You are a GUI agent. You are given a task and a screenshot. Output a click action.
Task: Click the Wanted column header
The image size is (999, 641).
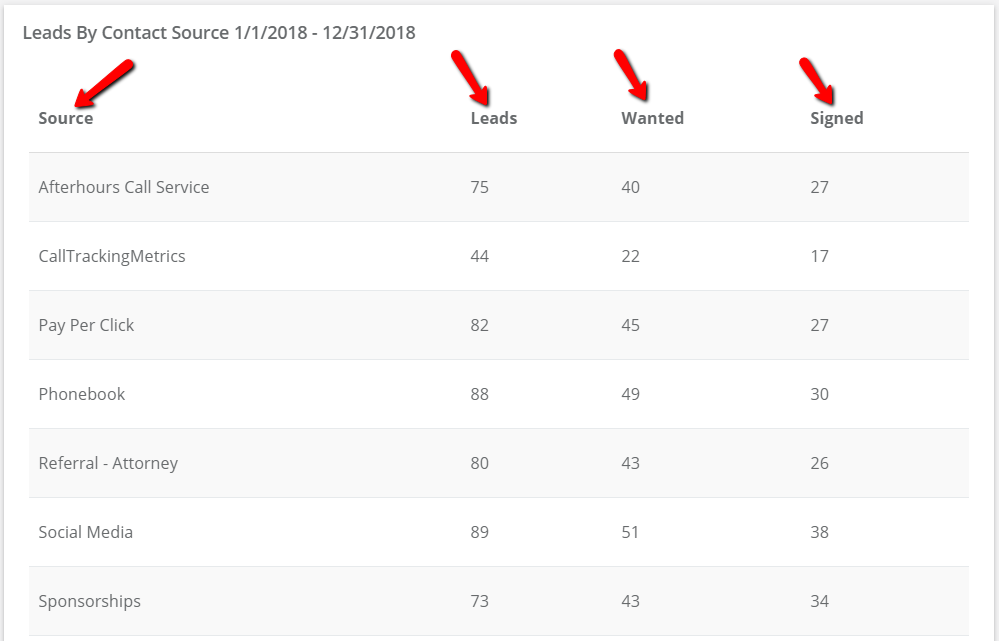coord(652,119)
